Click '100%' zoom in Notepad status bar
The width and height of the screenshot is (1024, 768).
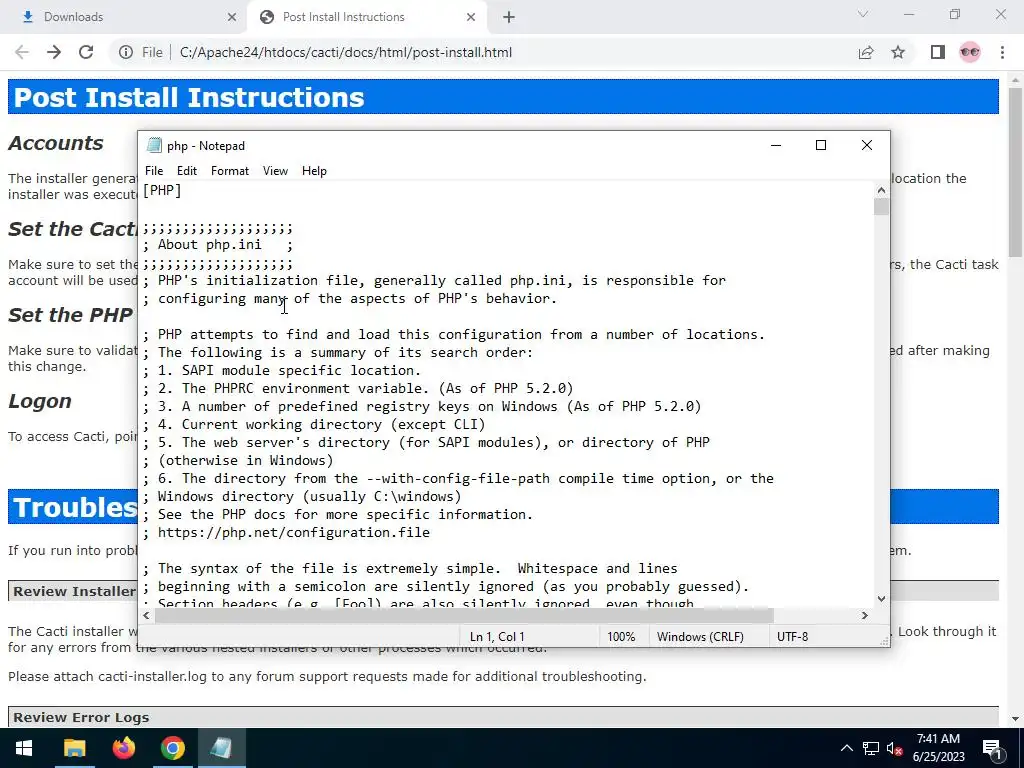coord(621,636)
